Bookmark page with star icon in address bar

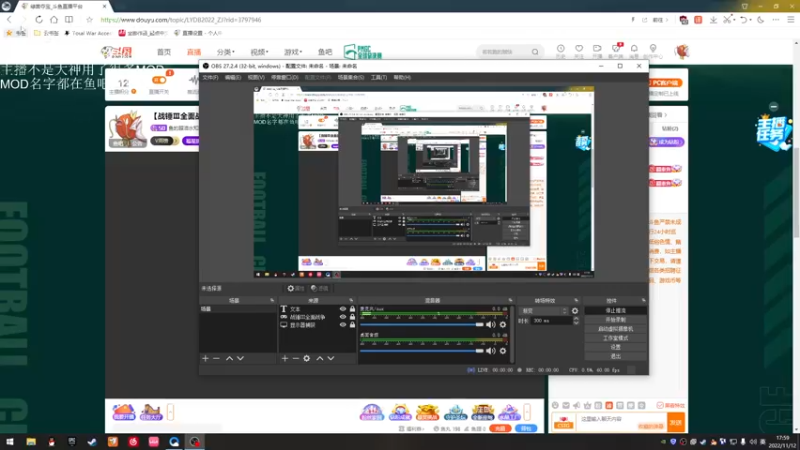coord(89,19)
